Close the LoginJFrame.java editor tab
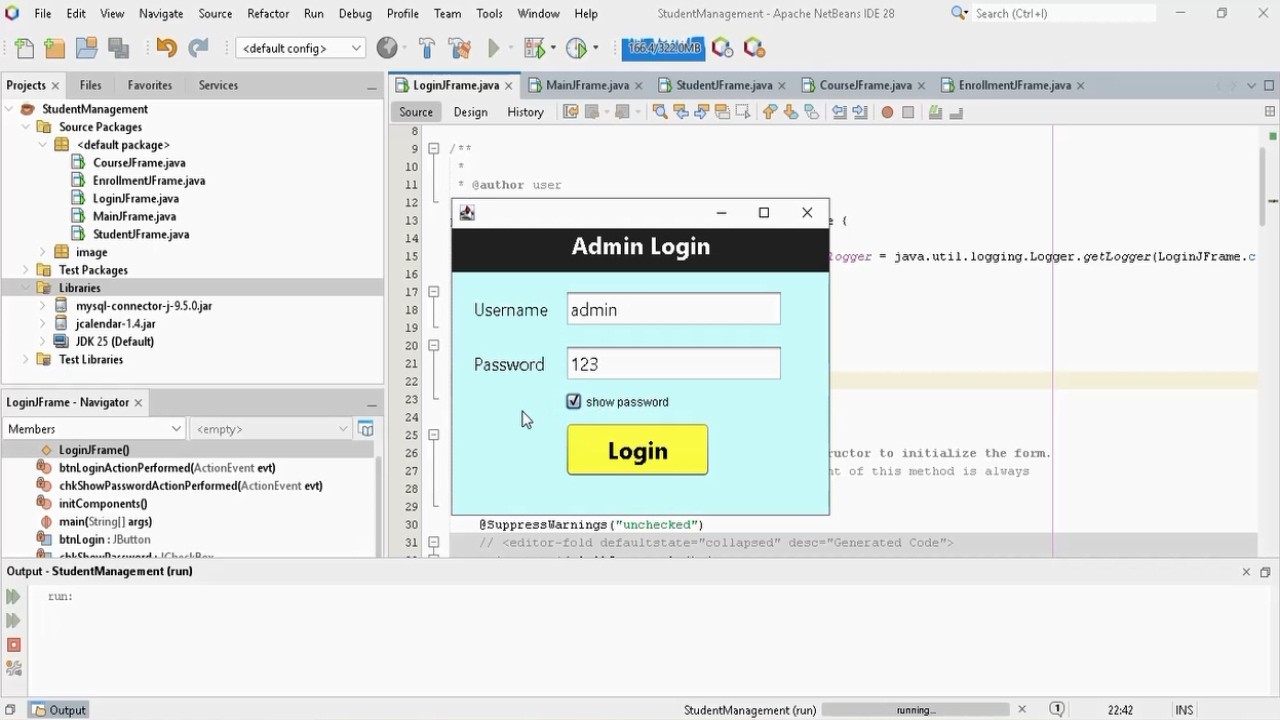This screenshot has height=720, width=1280. coord(509,85)
